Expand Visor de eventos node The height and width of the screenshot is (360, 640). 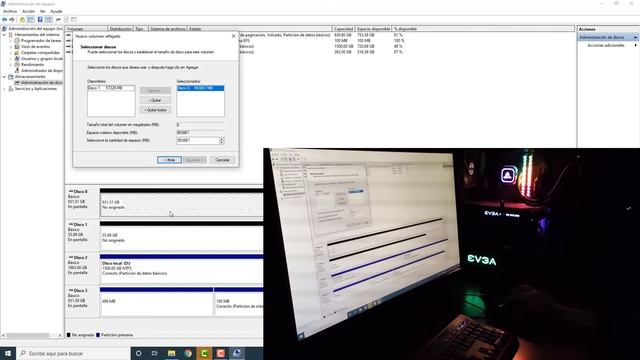click(11, 47)
